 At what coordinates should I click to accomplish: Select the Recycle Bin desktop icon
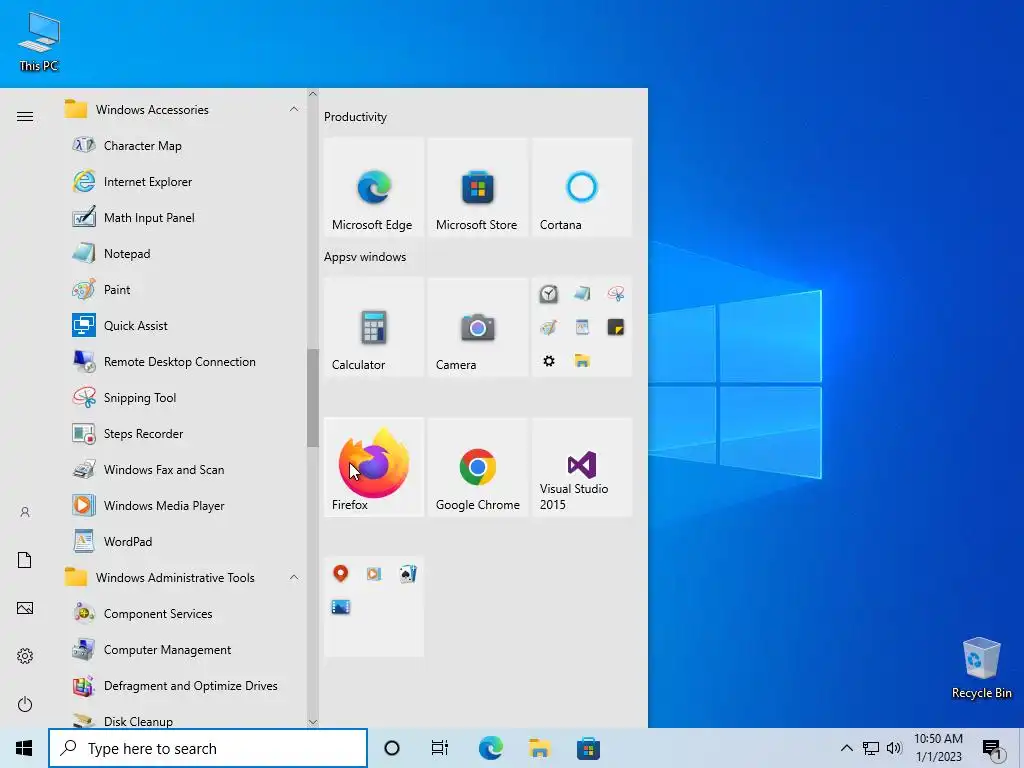pyautogui.click(x=982, y=668)
